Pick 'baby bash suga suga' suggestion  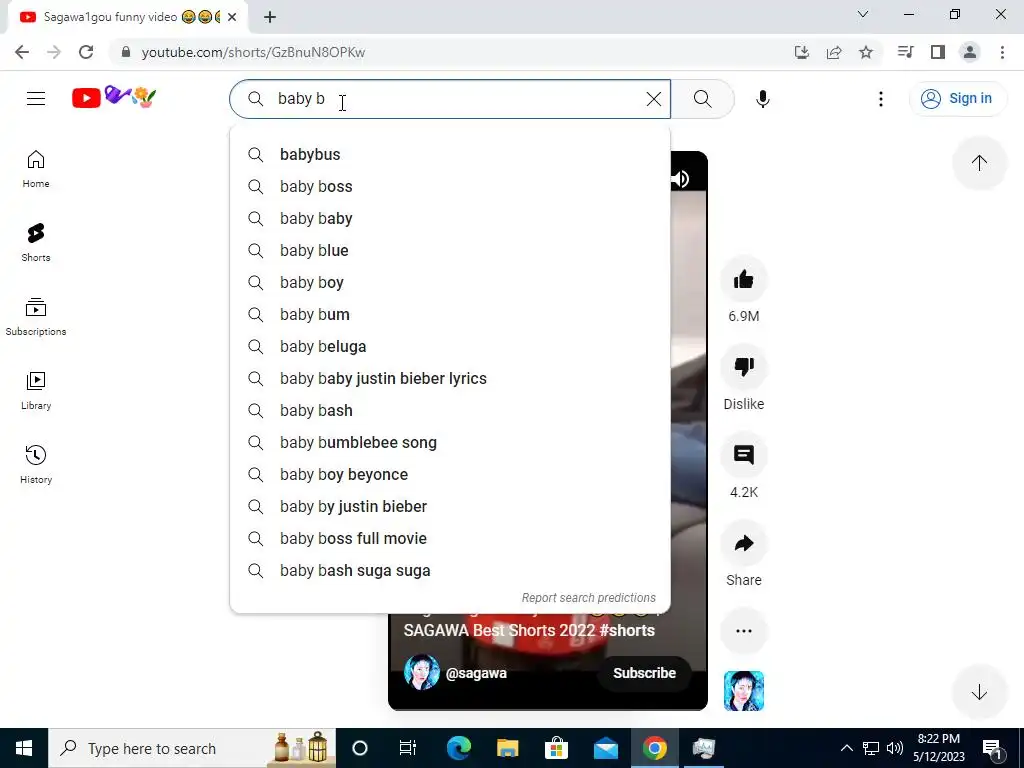click(450, 570)
